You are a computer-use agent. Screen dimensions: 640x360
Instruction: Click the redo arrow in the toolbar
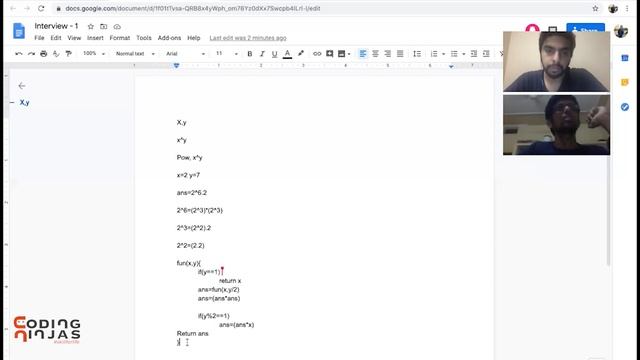coord(31,54)
